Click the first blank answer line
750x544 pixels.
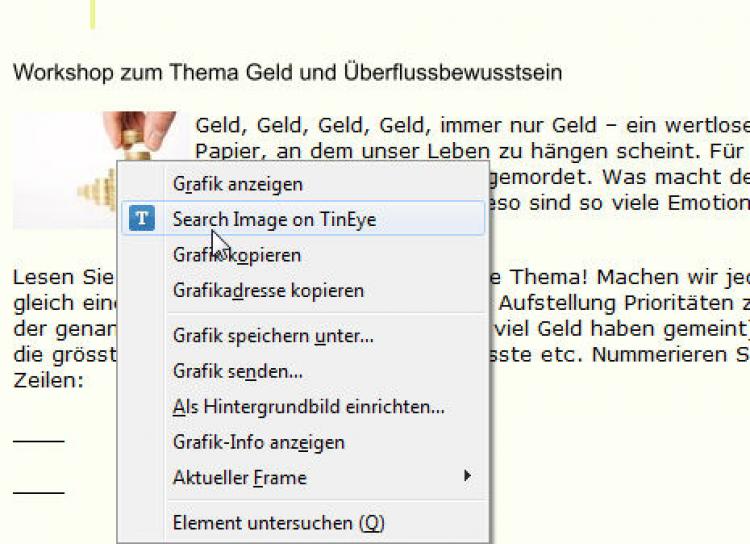click(38, 441)
